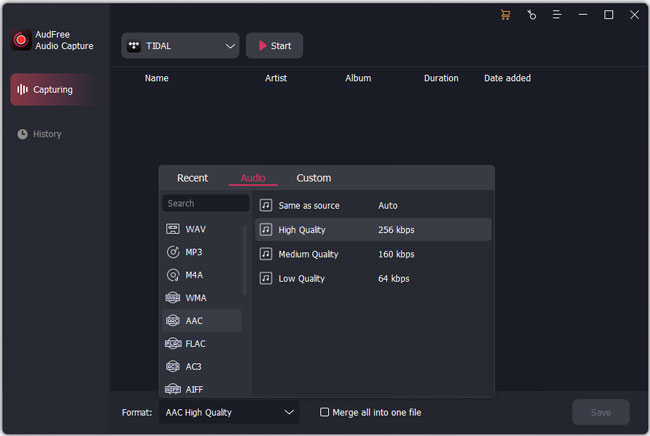This screenshot has width=650, height=436.
Task: Select High Quality 256 kbps preset
Action: coord(373,230)
